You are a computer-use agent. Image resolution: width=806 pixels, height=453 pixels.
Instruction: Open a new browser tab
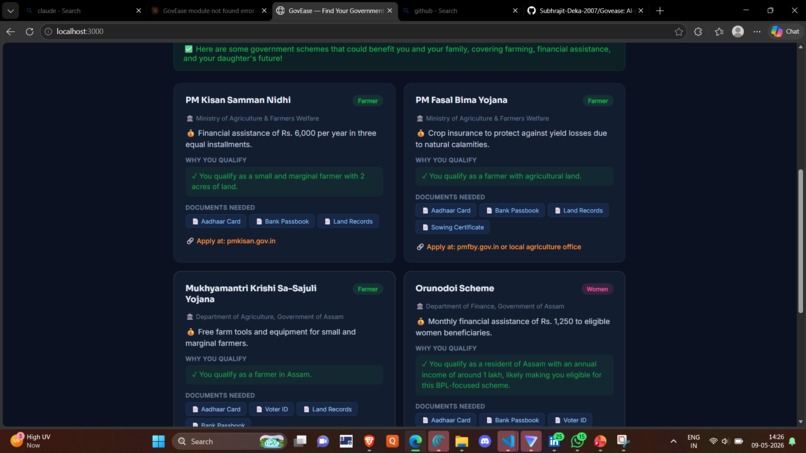click(660, 10)
